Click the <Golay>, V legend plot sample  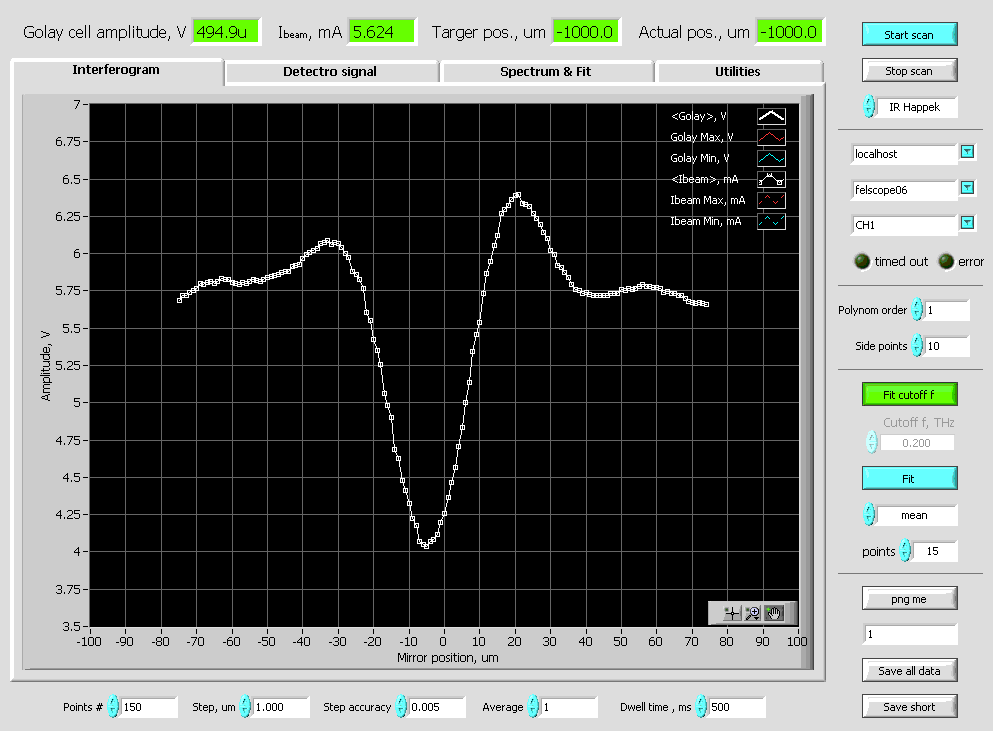coord(771,116)
